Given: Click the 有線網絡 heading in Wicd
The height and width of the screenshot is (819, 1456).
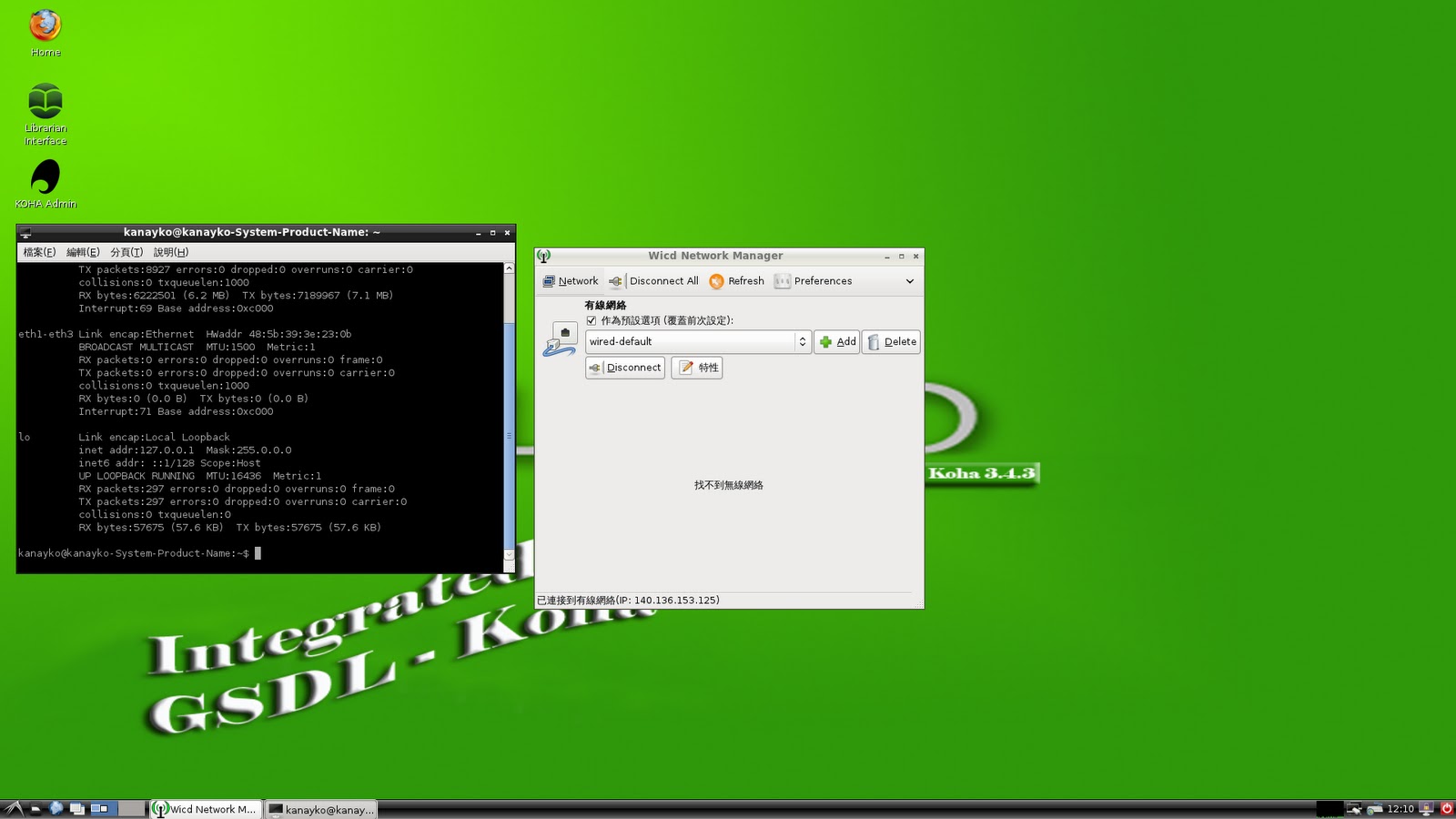Looking at the screenshot, I should click(x=605, y=305).
